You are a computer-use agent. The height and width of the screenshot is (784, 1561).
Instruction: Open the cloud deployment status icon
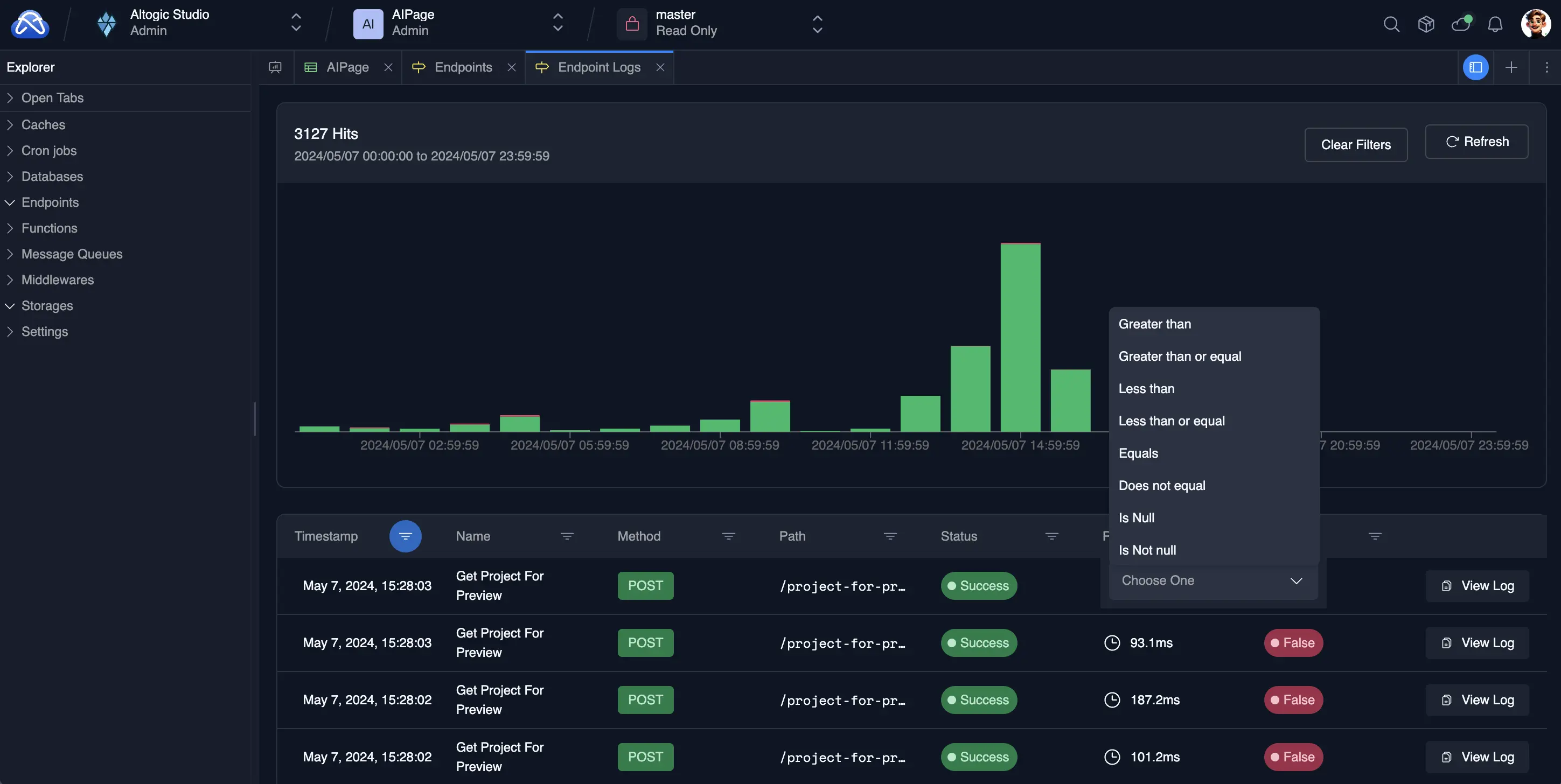pos(1460,24)
